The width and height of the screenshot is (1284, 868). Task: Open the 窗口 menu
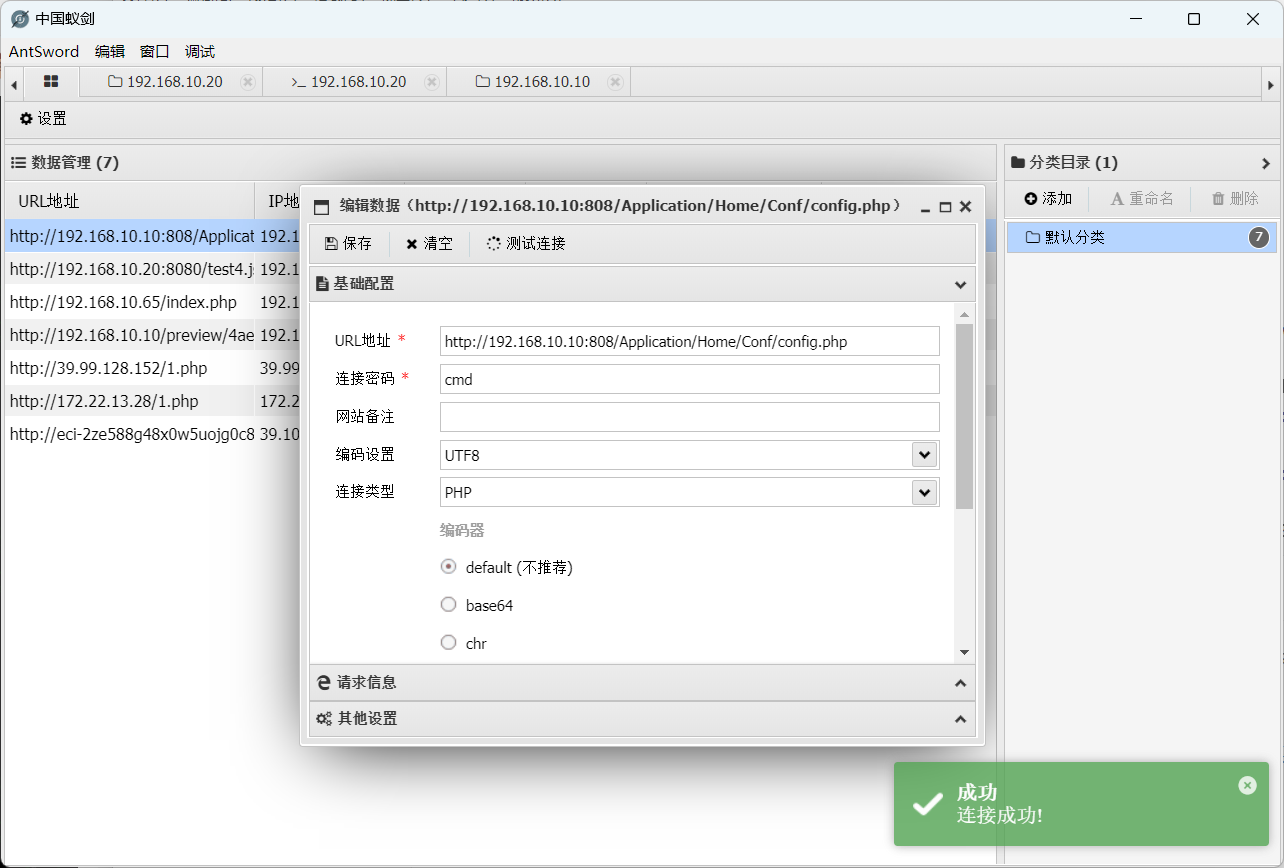[155, 52]
